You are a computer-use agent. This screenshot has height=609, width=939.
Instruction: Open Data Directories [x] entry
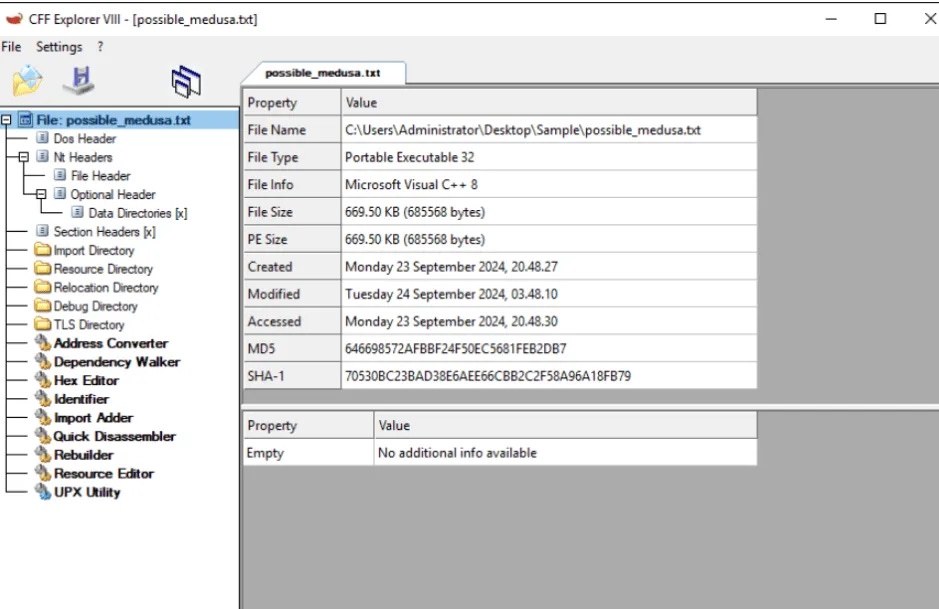[x=138, y=213]
